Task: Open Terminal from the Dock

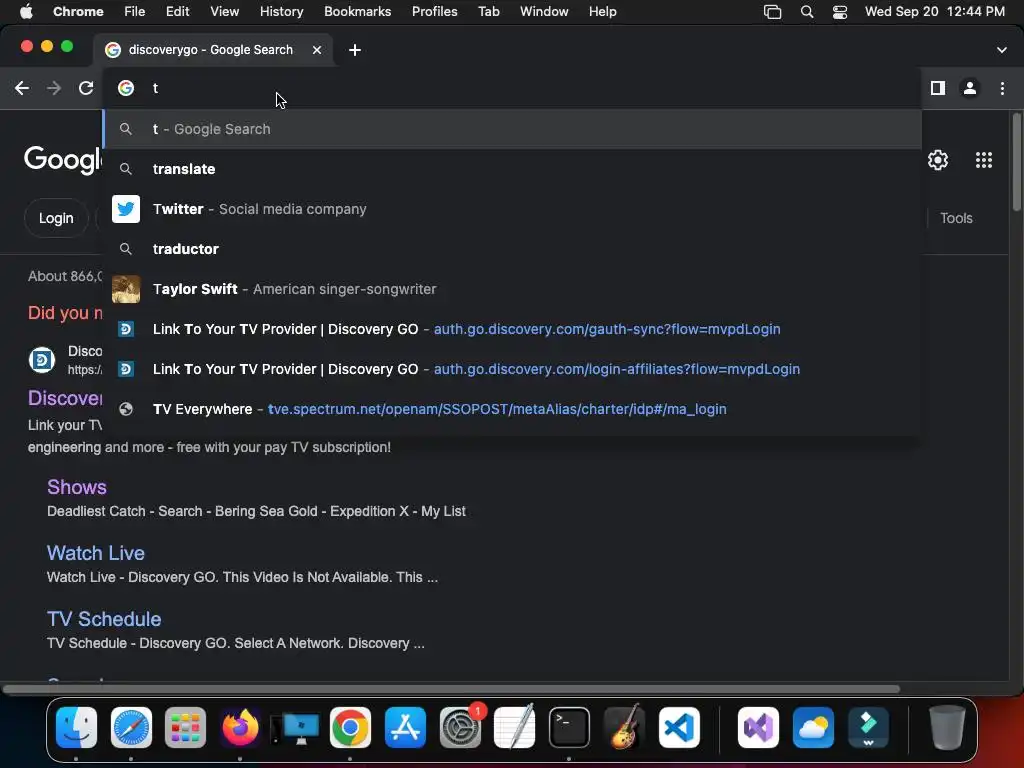Action: pyautogui.click(x=569, y=728)
